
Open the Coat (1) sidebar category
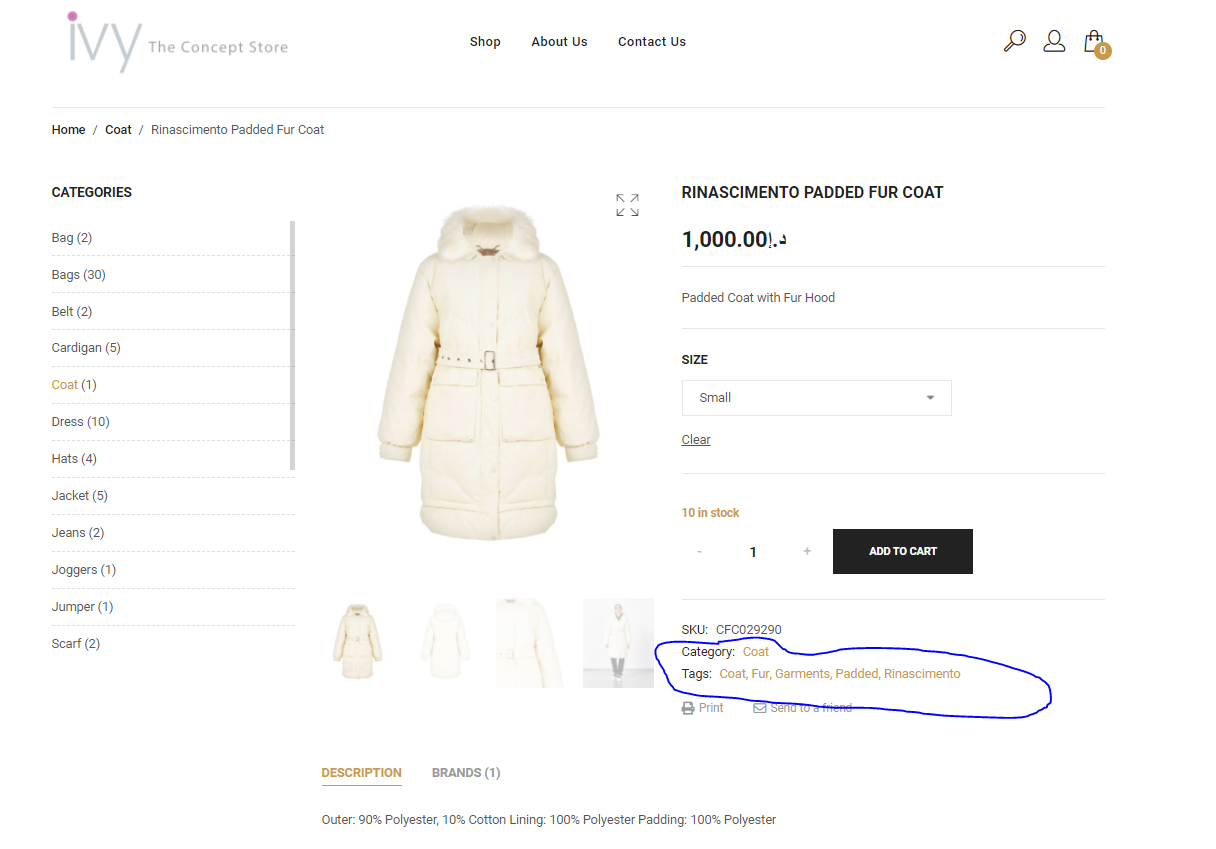74,385
